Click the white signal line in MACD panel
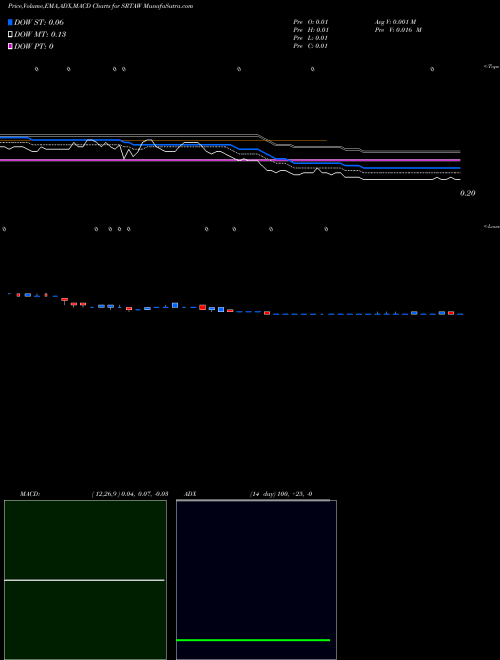The height and width of the screenshot is (660, 500). [x=84, y=580]
